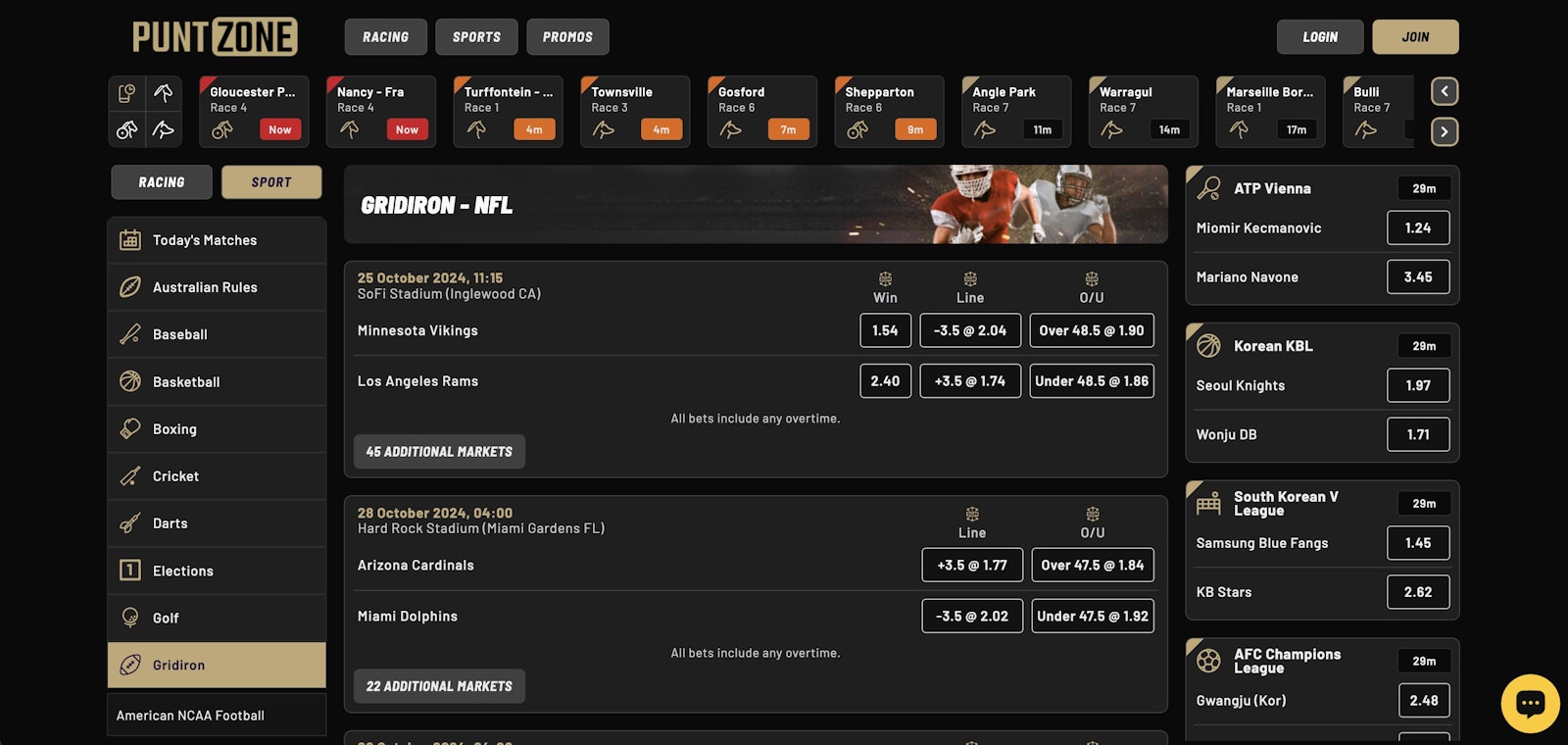This screenshot has height=745, width=1568.
Task: Expand 22 Additional Markets for Cardinals game
Action: tap(439, 686)
